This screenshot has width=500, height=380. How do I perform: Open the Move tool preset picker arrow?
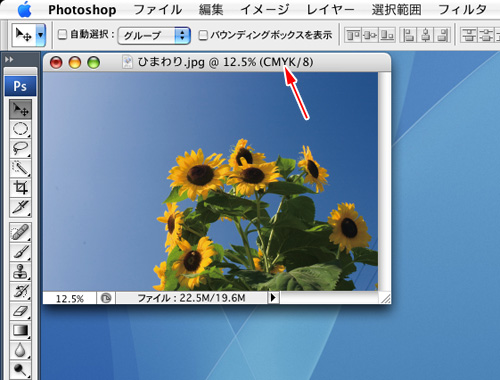click(41, 35)
